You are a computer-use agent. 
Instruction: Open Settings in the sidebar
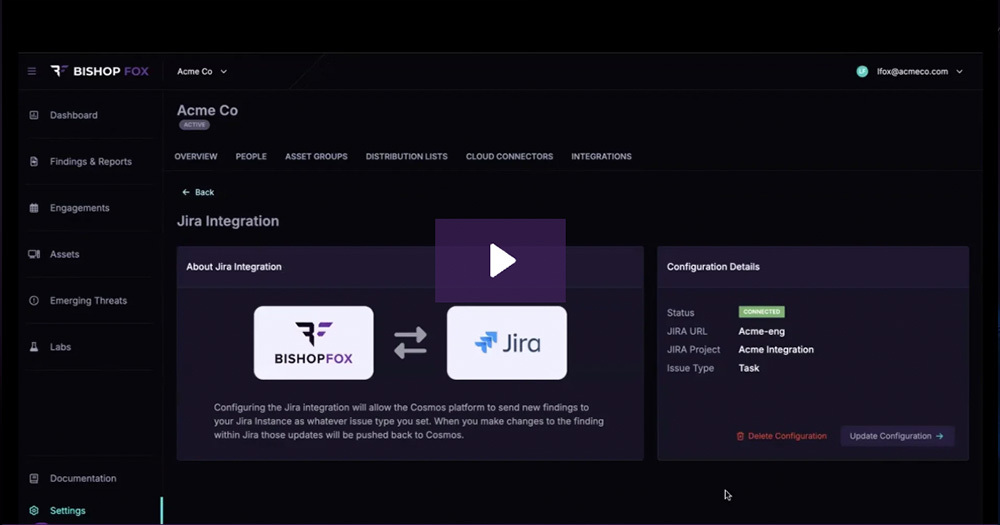pos(68,510)
